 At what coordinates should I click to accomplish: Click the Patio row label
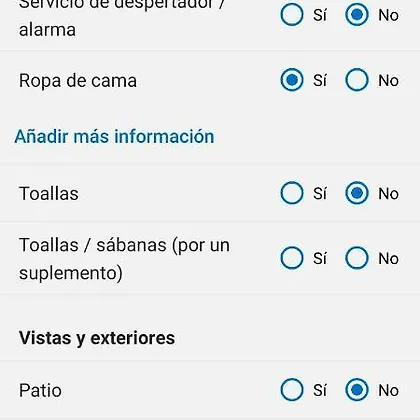[x=40, y=391]
